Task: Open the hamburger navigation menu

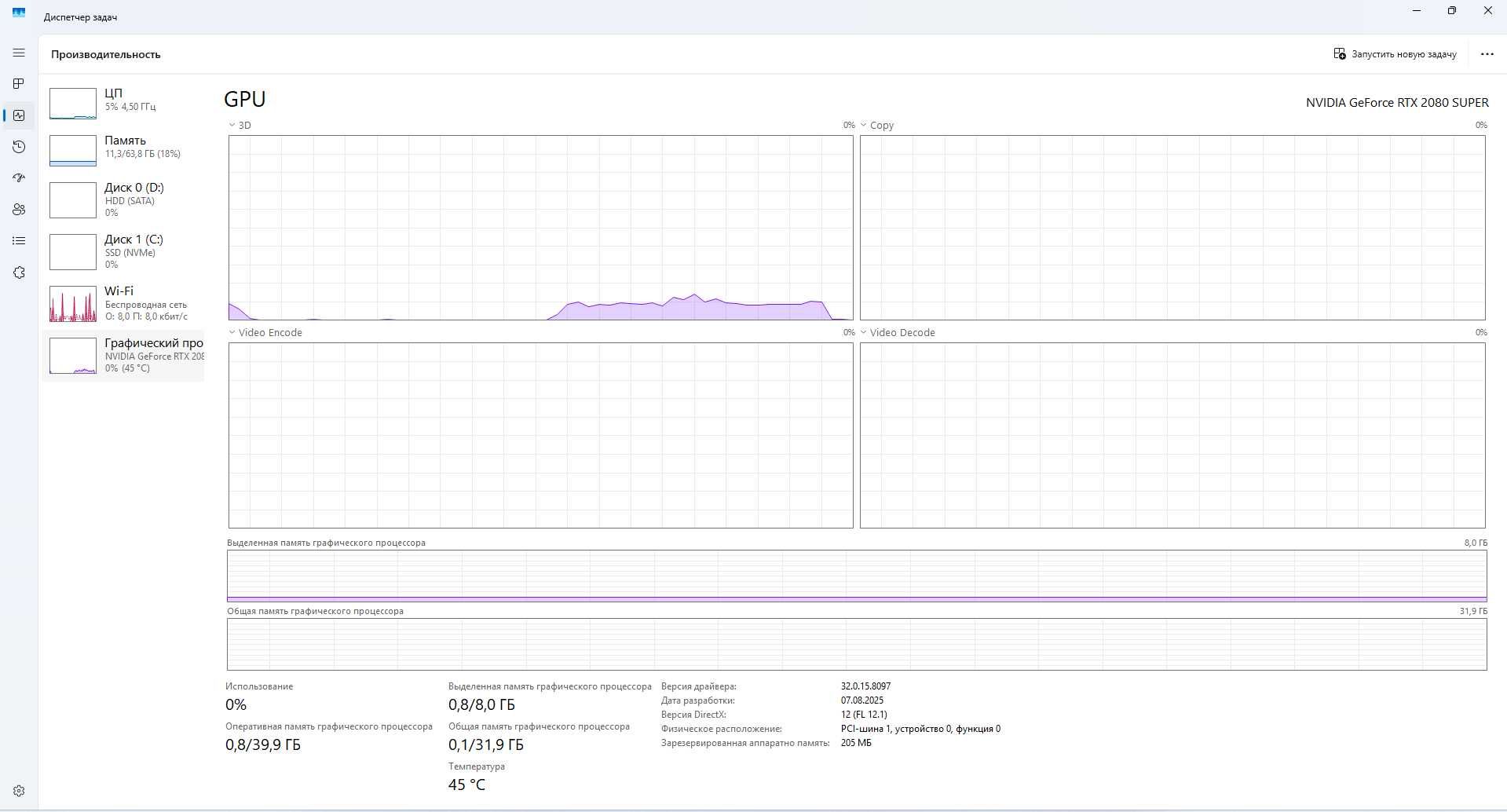Action: (x=19, y=53)
